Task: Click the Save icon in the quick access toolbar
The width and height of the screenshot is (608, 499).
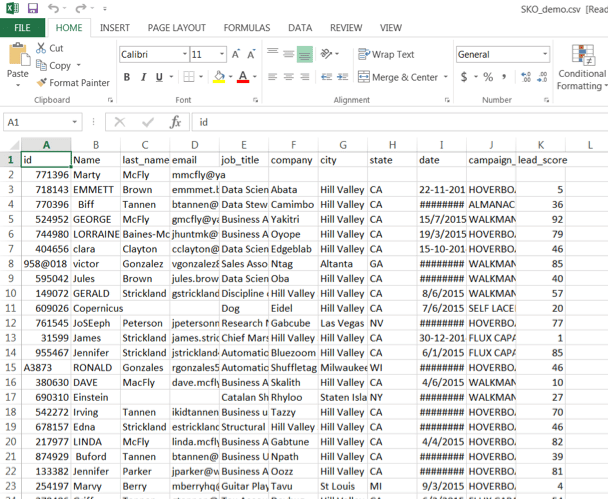Action: pyautogui.click(x=33, y=8)
